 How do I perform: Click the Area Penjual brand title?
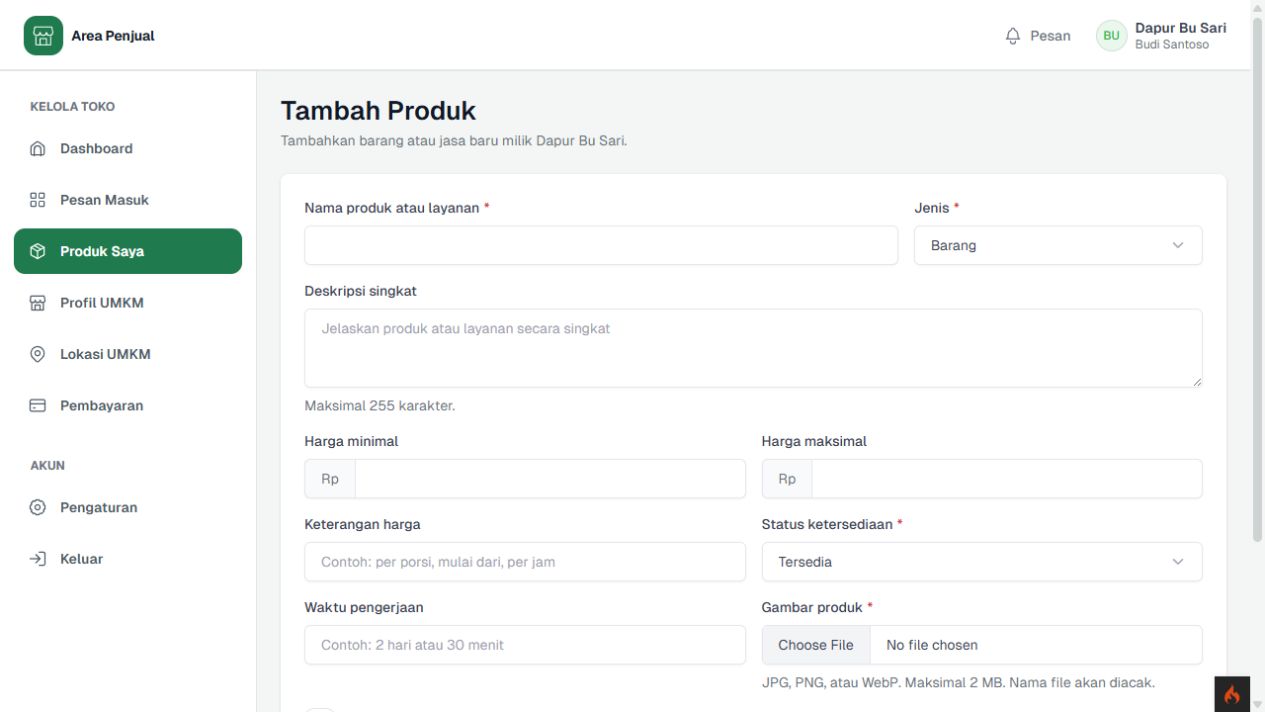(x=113, y=36)
